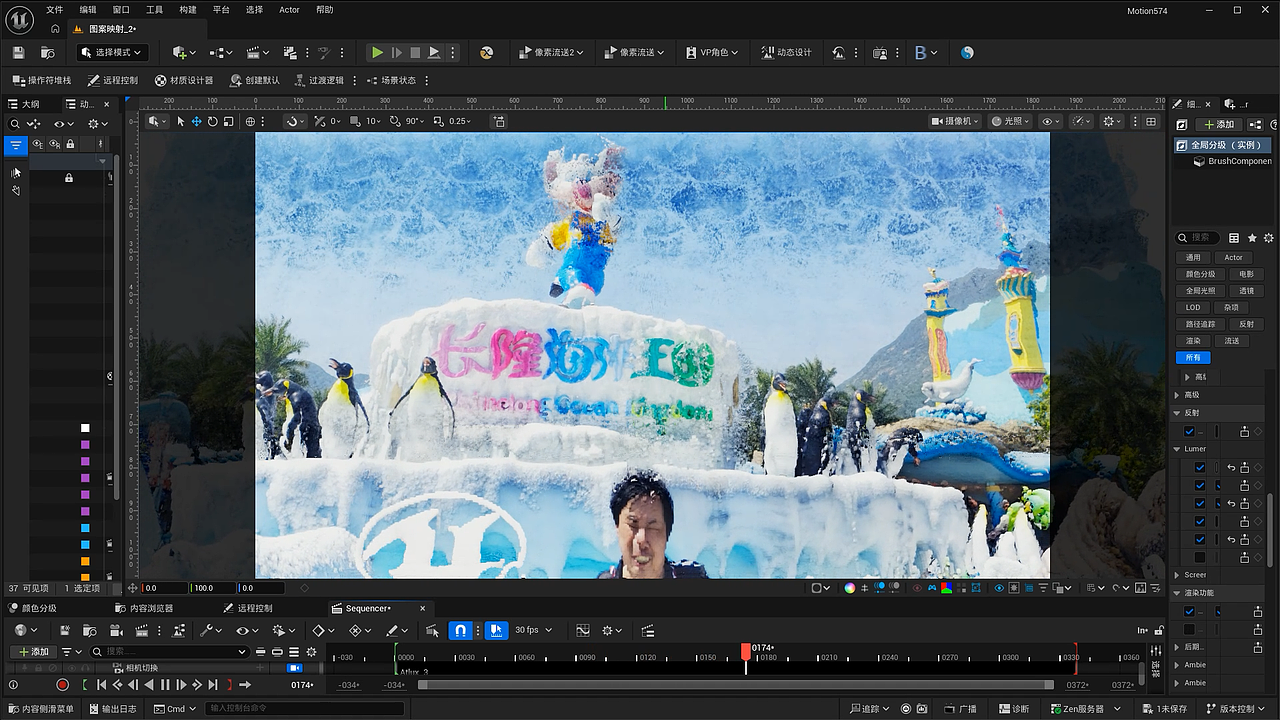Click the console command input field
The width and height of the screenshot is (1280, 720).
[304, 709]
